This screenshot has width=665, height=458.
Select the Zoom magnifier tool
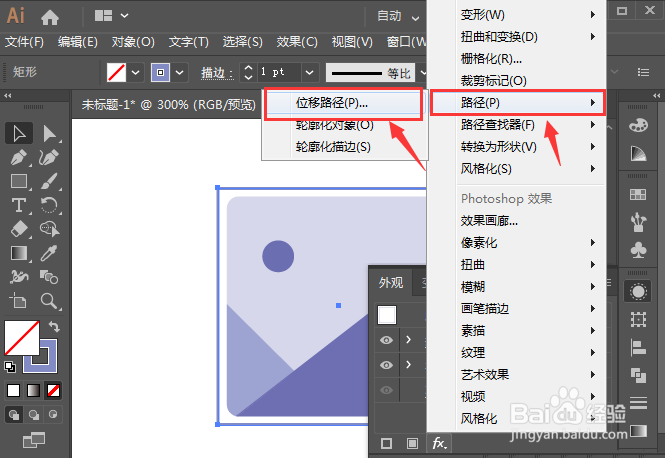click(50, 301)
